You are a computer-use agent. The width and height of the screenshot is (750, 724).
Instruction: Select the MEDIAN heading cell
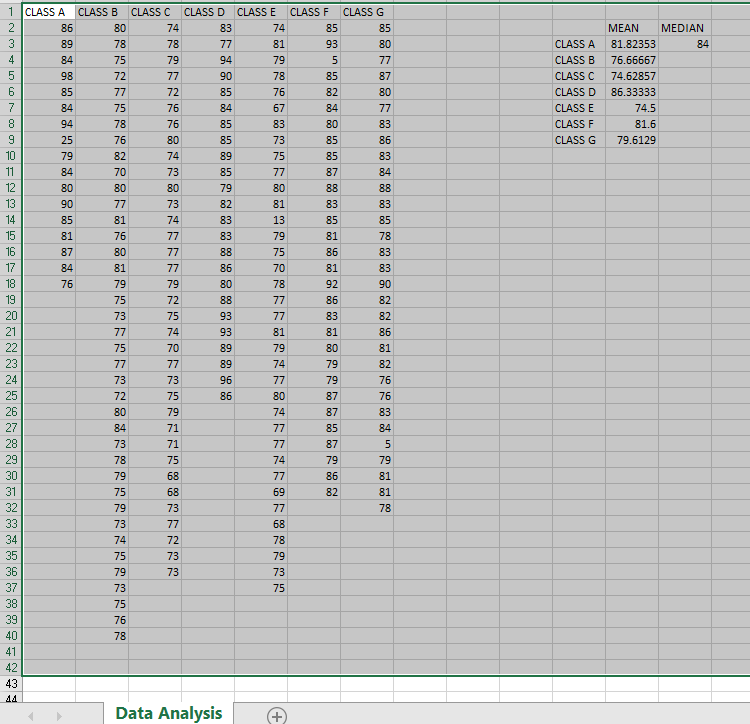(685, 28)
